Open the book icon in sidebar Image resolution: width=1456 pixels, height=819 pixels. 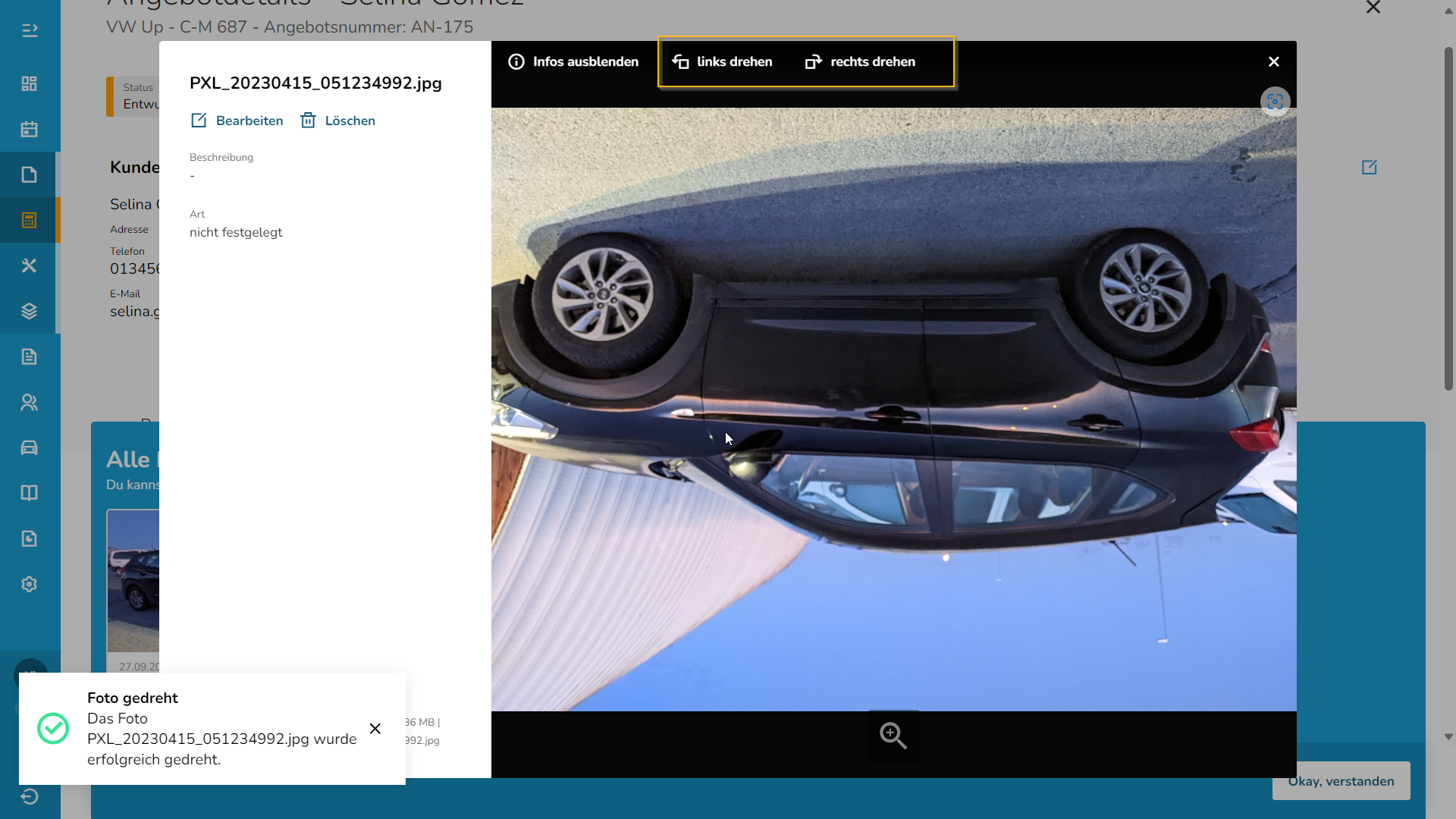(x=30, y=493)
